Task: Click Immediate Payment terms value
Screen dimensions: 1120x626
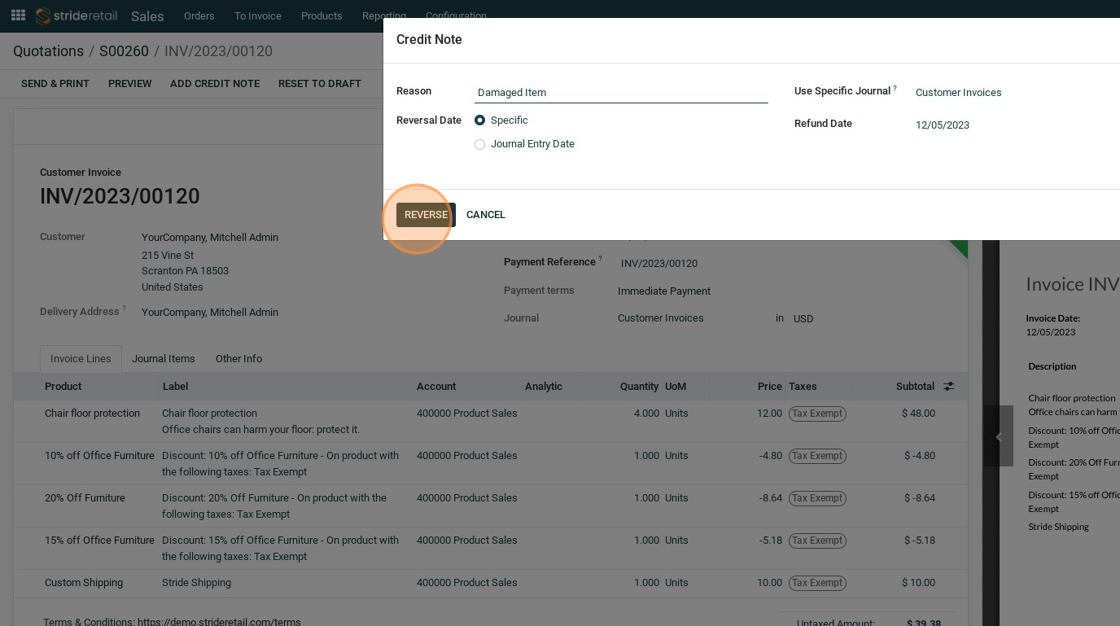Action: (664, 291)
